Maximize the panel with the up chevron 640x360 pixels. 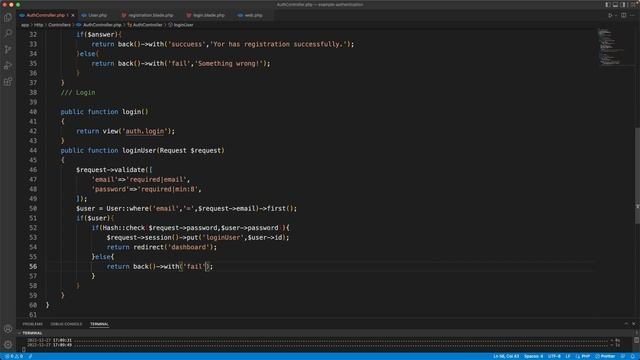(626, 324)
